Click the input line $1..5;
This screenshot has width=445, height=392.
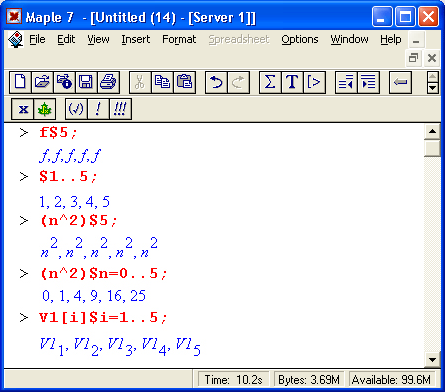coord(68,177)
